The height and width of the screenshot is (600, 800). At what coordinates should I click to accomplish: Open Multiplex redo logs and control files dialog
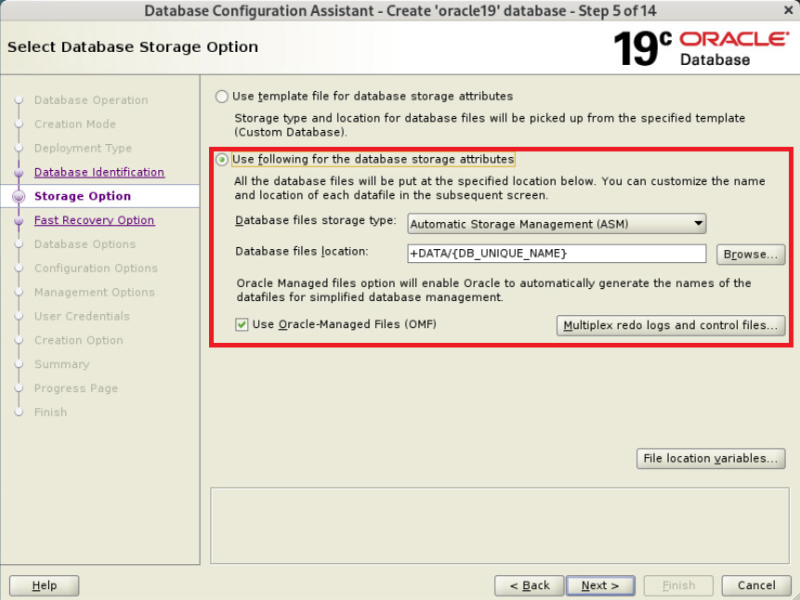(670, 325)
